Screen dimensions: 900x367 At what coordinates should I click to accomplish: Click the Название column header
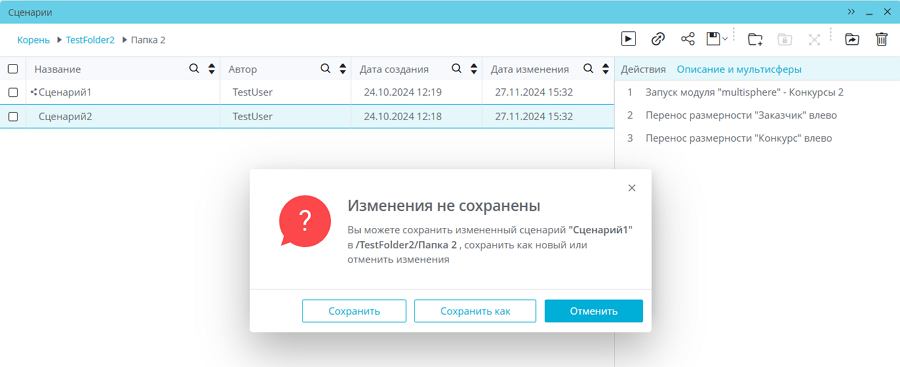click(57, 69)
